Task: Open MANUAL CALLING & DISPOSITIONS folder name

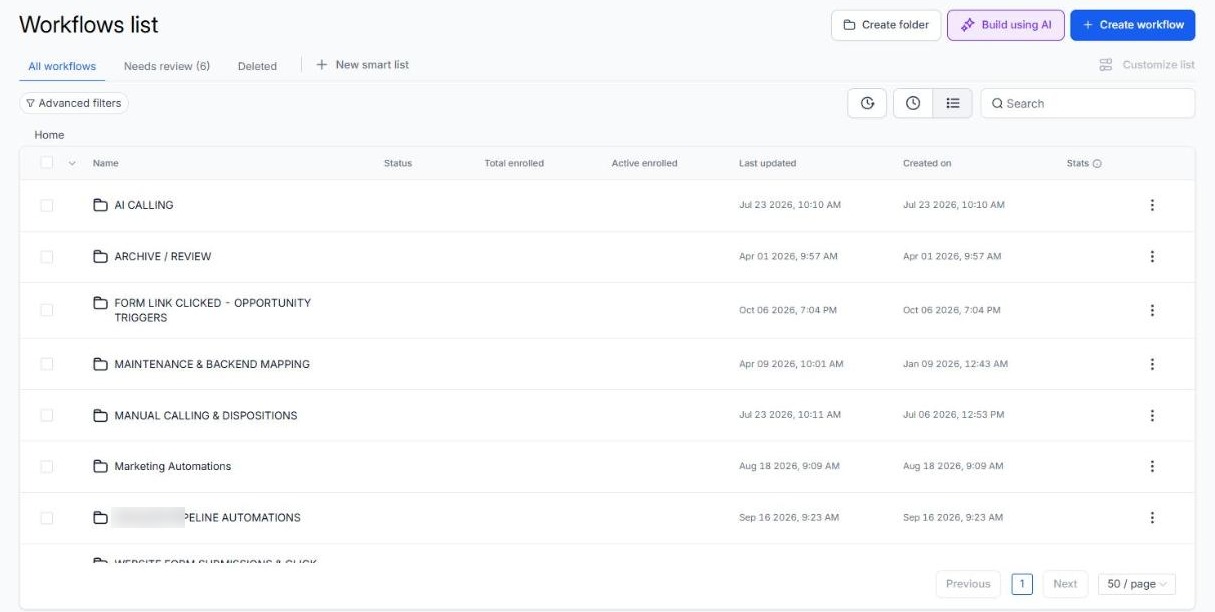Action: pos(206,415)
